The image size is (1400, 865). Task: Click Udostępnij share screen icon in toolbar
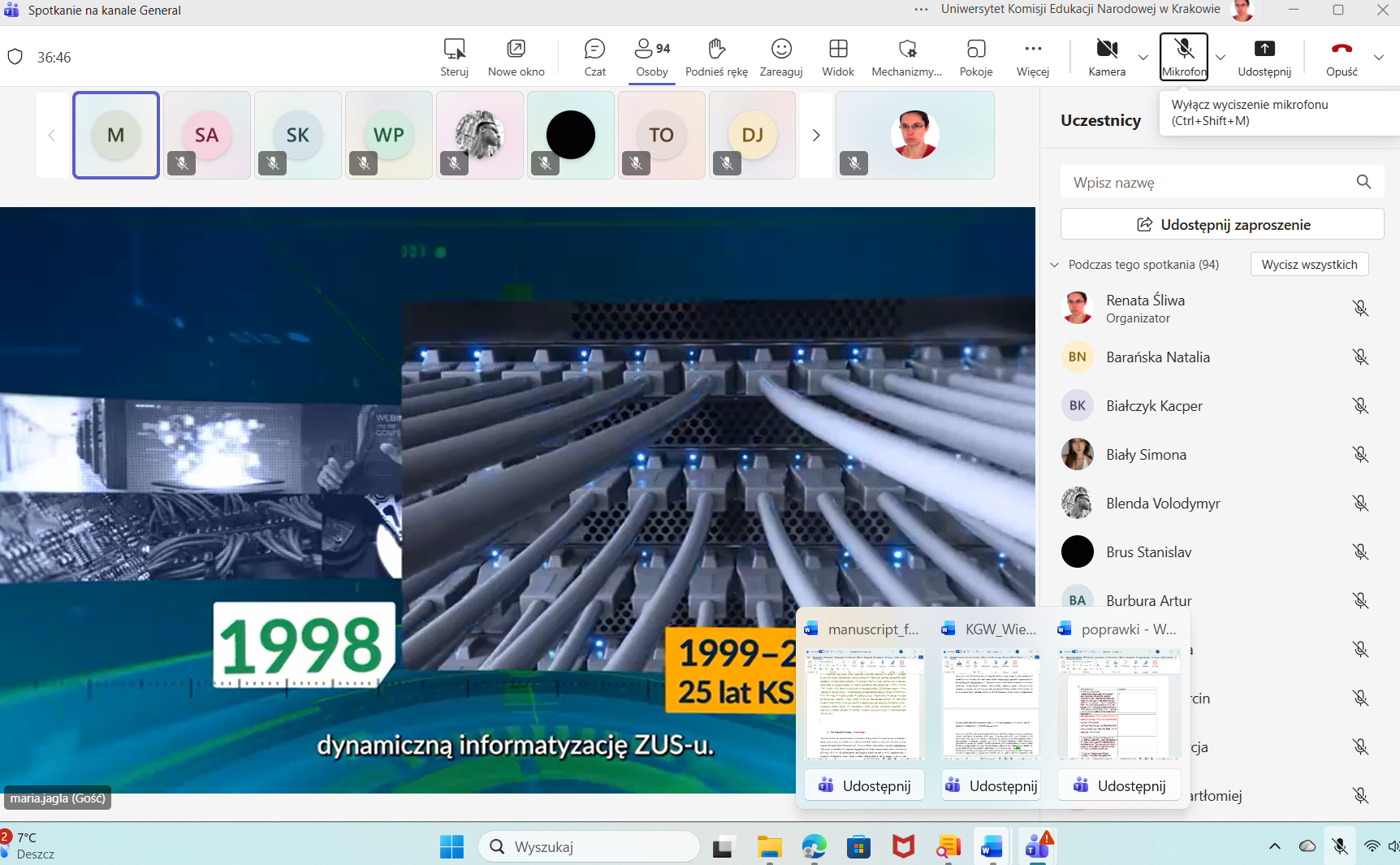point(1264,57)
